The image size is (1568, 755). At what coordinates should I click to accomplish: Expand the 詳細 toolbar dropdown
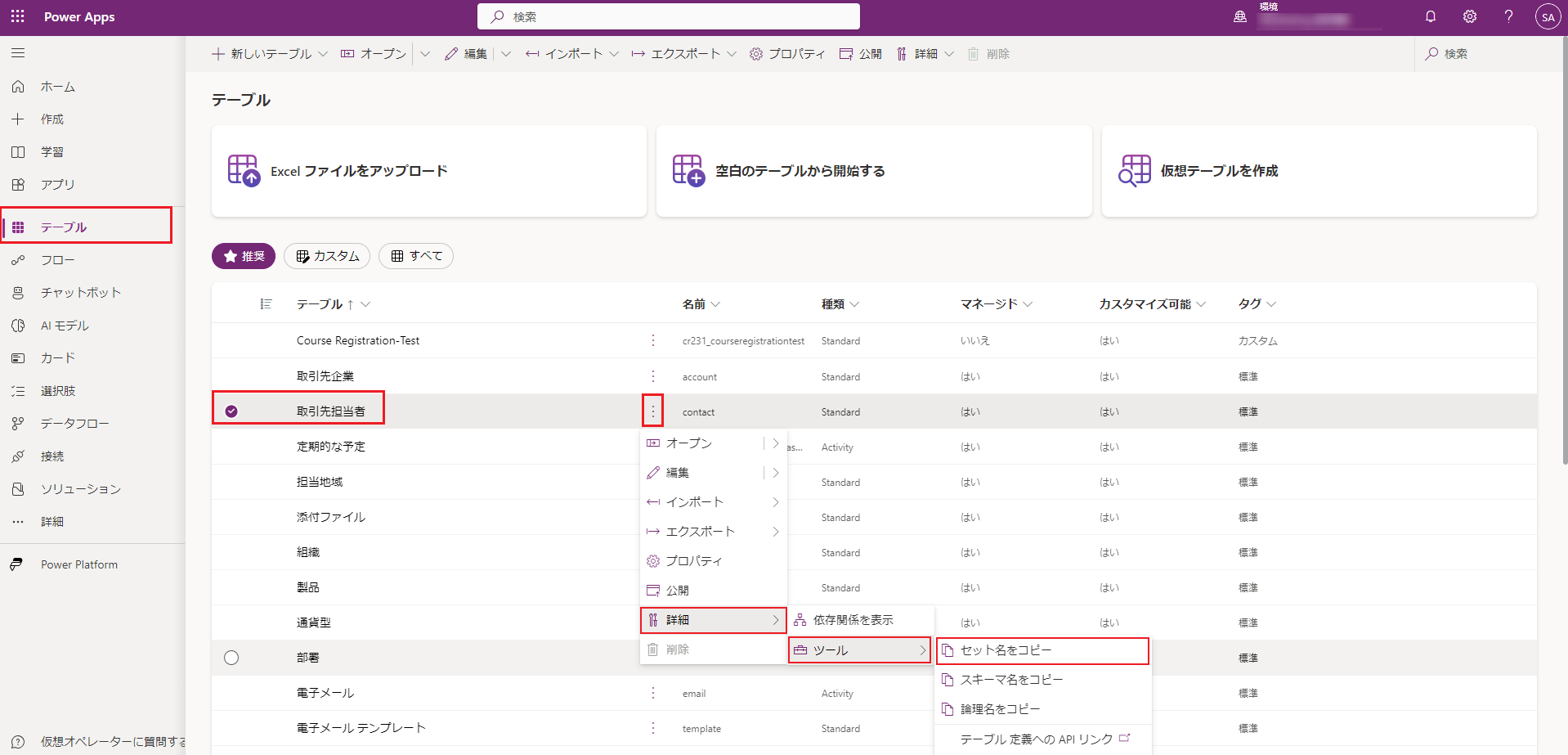coord(949,54)
